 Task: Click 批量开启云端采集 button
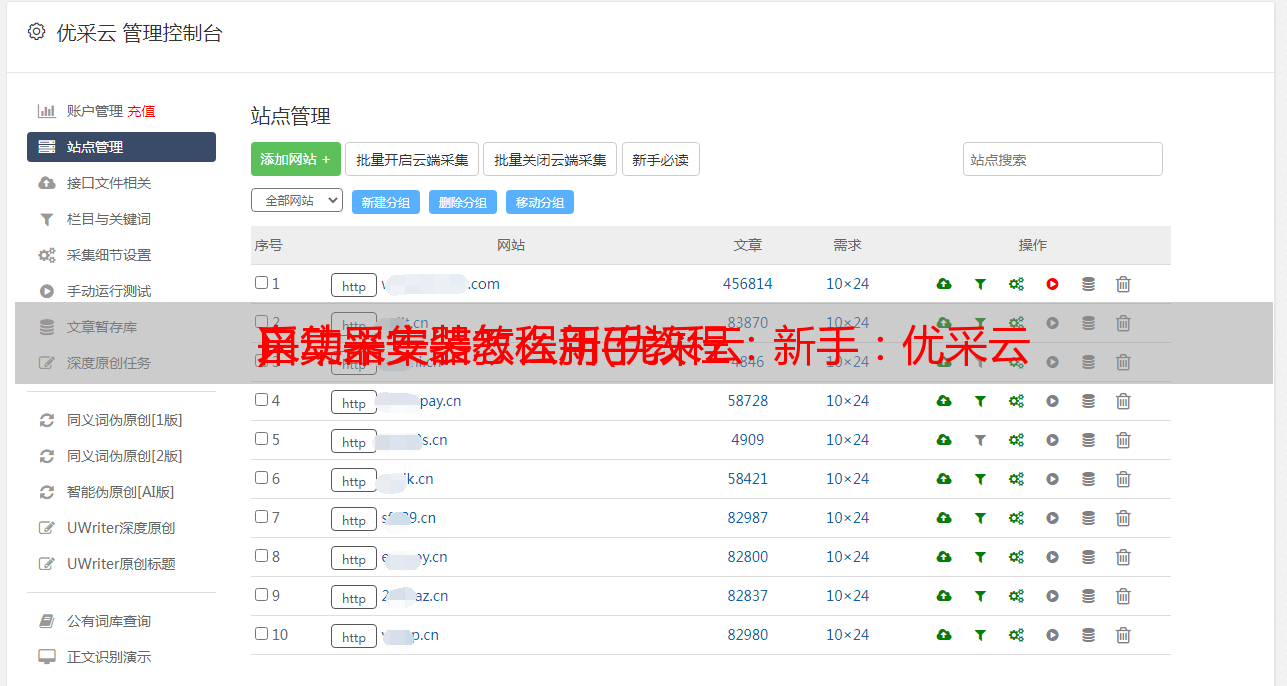[413, 159]
